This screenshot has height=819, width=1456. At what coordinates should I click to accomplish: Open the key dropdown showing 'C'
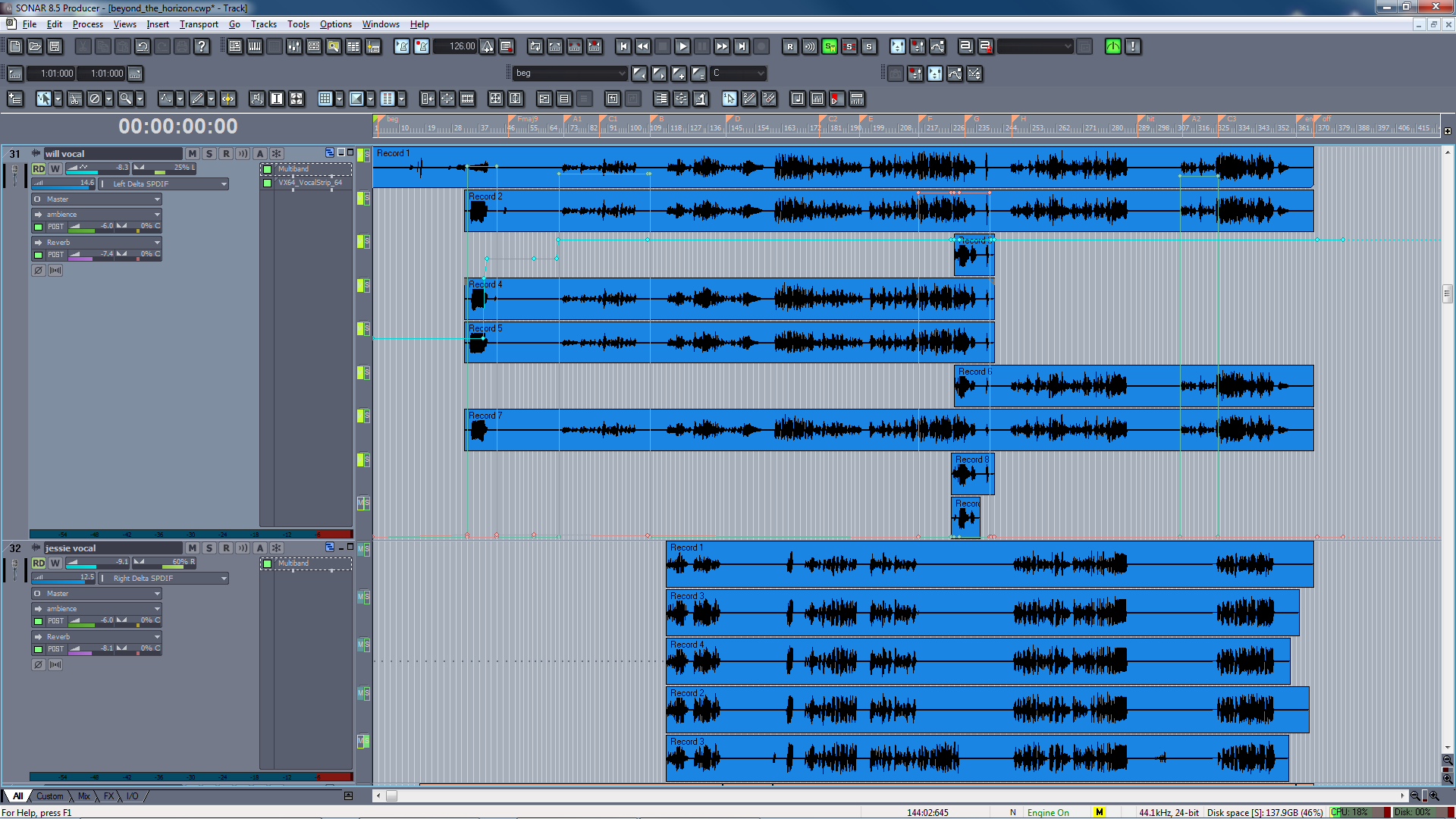point(739,74)
